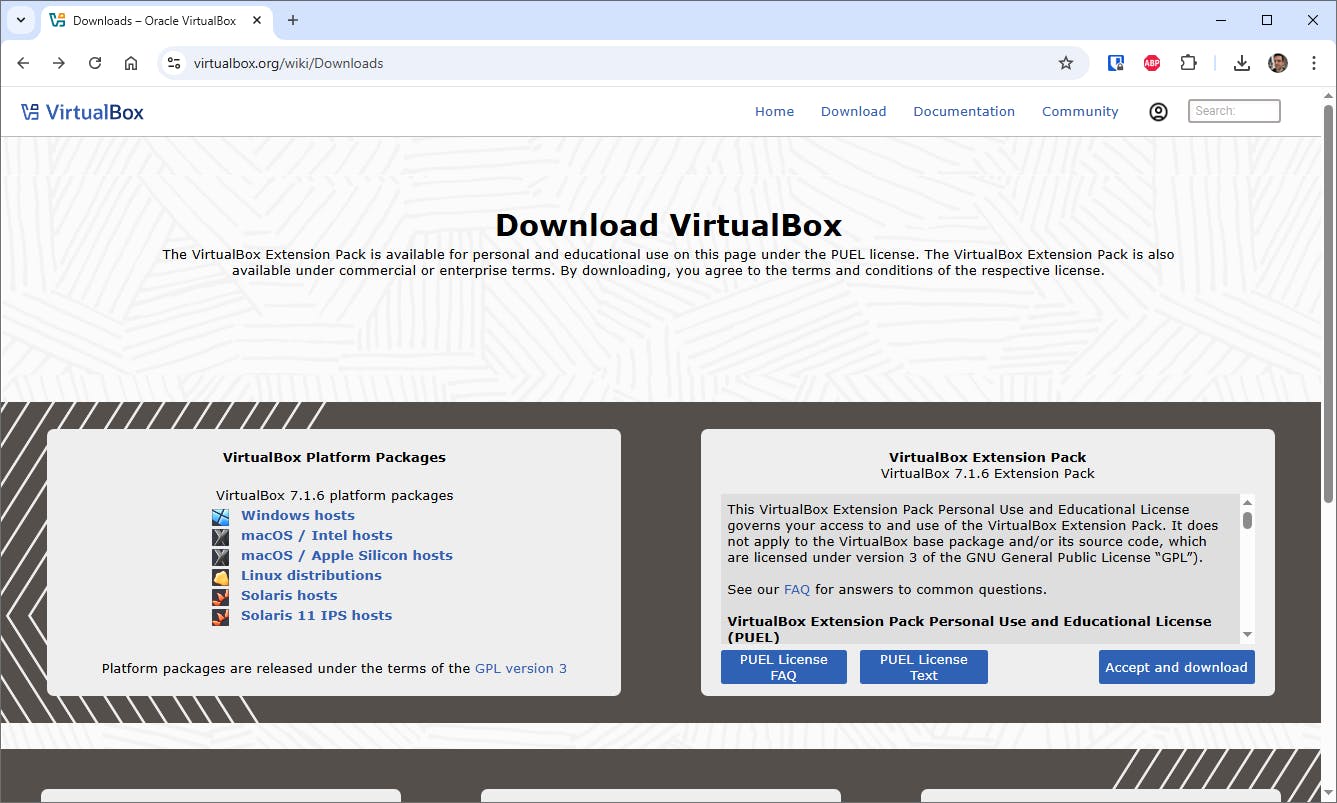Open the FAQ link in the license text
The image size is (1337, 803).
point(797,590)
